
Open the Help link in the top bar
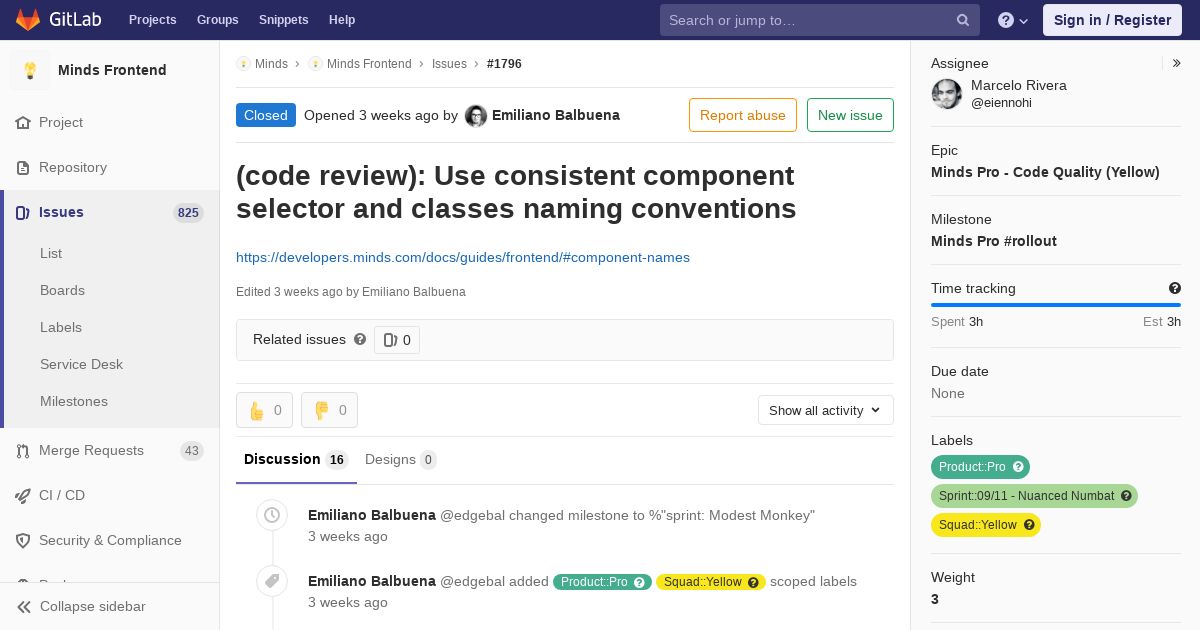342,20
